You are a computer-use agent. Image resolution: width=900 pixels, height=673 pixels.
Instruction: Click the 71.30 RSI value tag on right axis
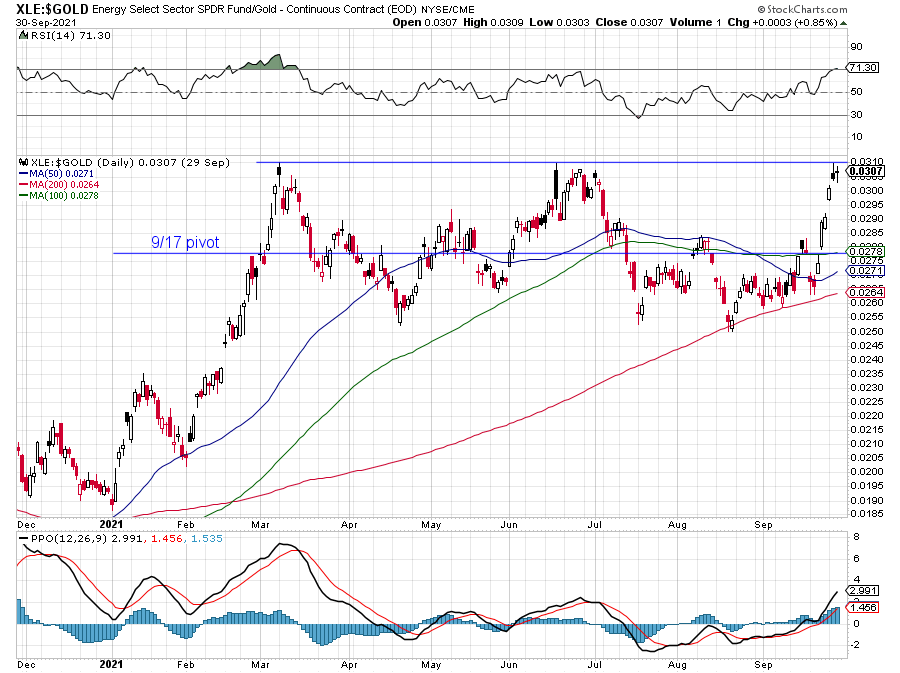[x=863, y=68]
